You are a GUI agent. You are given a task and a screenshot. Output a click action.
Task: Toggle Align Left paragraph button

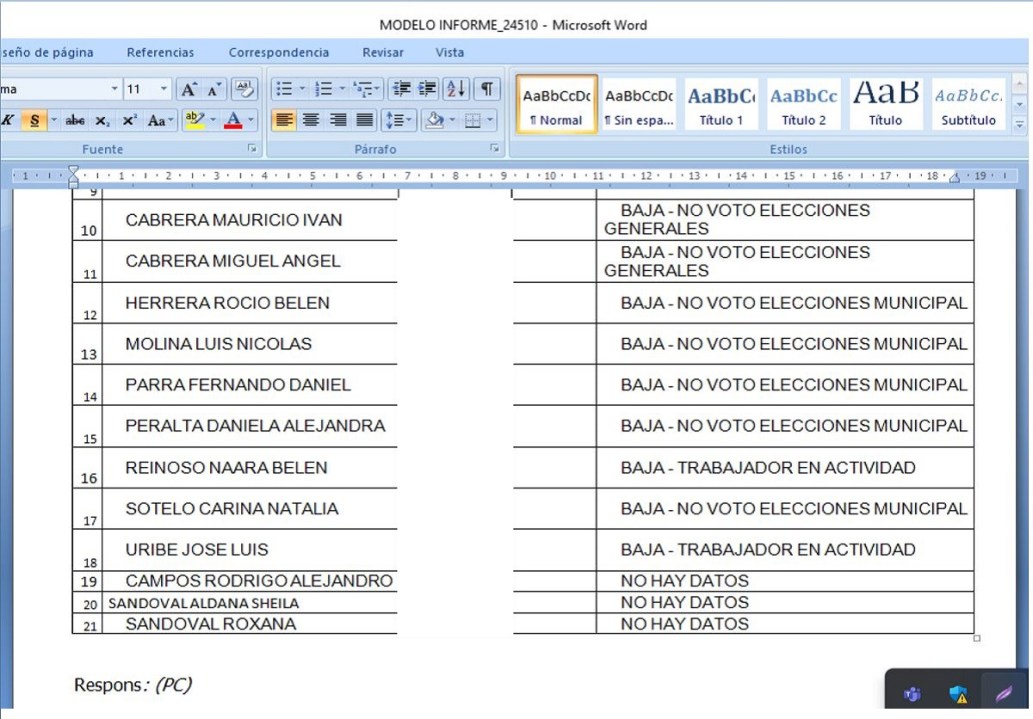(284, 121)
